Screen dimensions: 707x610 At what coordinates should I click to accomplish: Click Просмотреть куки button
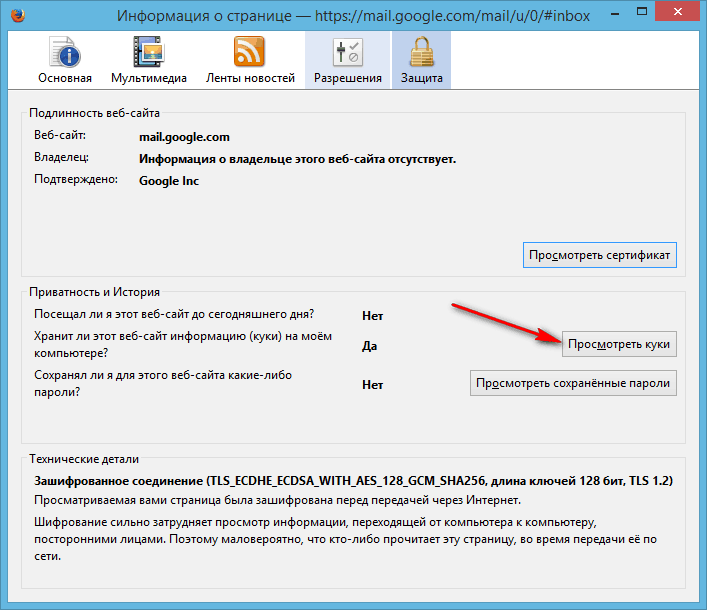point(619,344)
